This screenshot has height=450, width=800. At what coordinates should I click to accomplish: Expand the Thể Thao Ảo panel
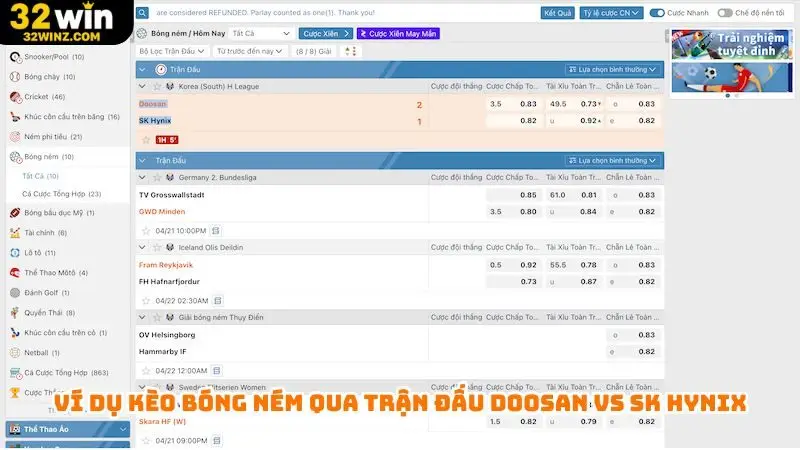pyautogui.click(x=68, y=429)
